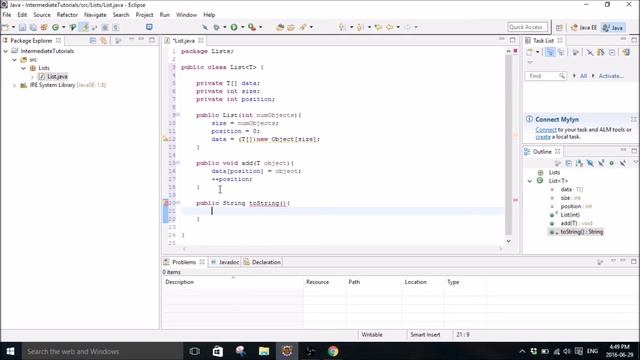Collapse the IntermediateTutorials project node
640x360 pixels.
point(6,51)
